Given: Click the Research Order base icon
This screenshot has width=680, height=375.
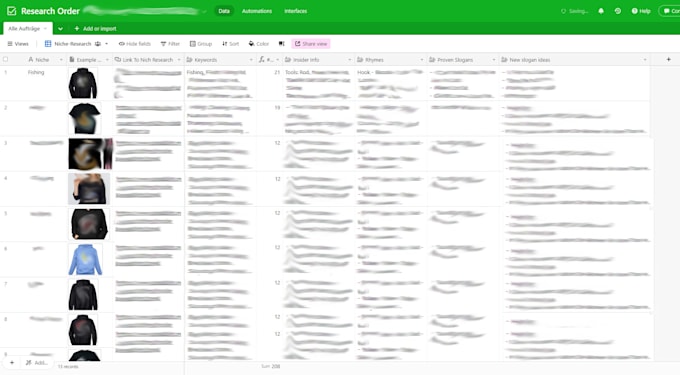Looking at the screenshot, I should (12, 11).
